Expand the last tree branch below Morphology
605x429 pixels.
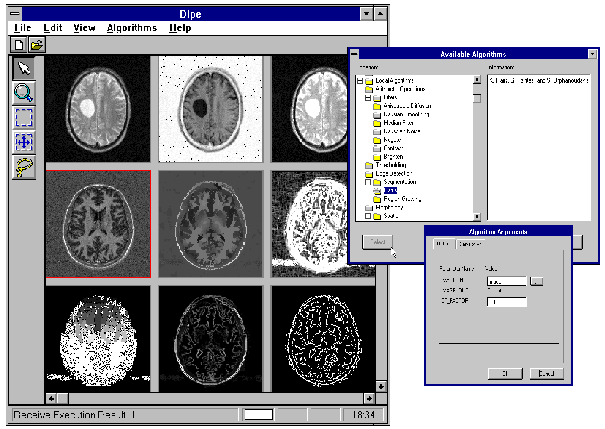tap(368, 216)
